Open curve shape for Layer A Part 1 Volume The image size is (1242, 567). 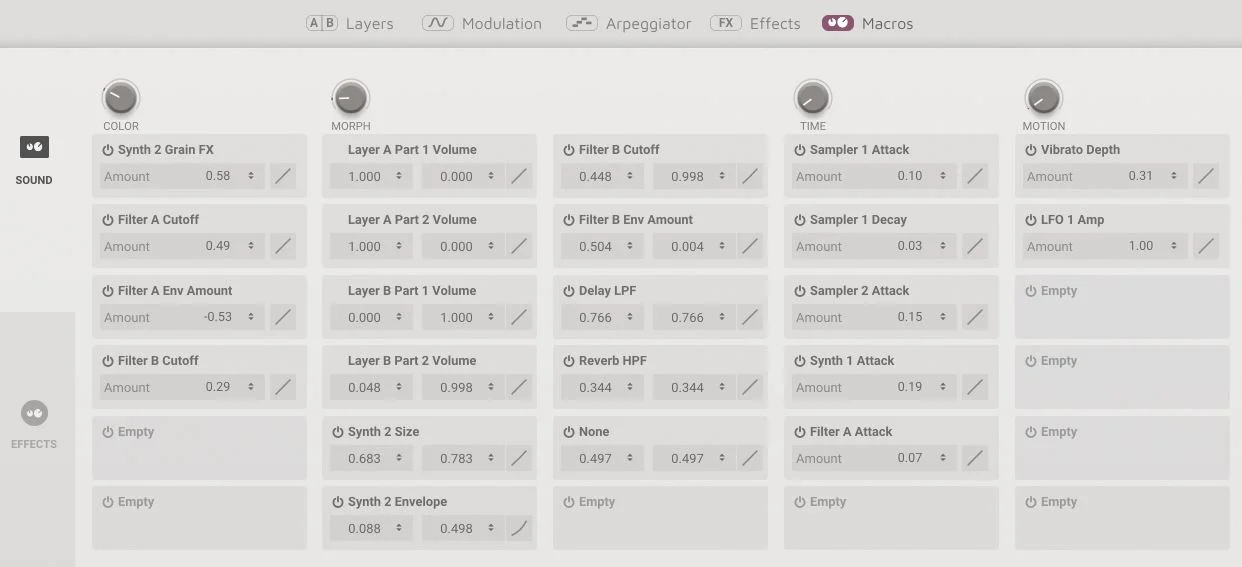click(519, 176)
